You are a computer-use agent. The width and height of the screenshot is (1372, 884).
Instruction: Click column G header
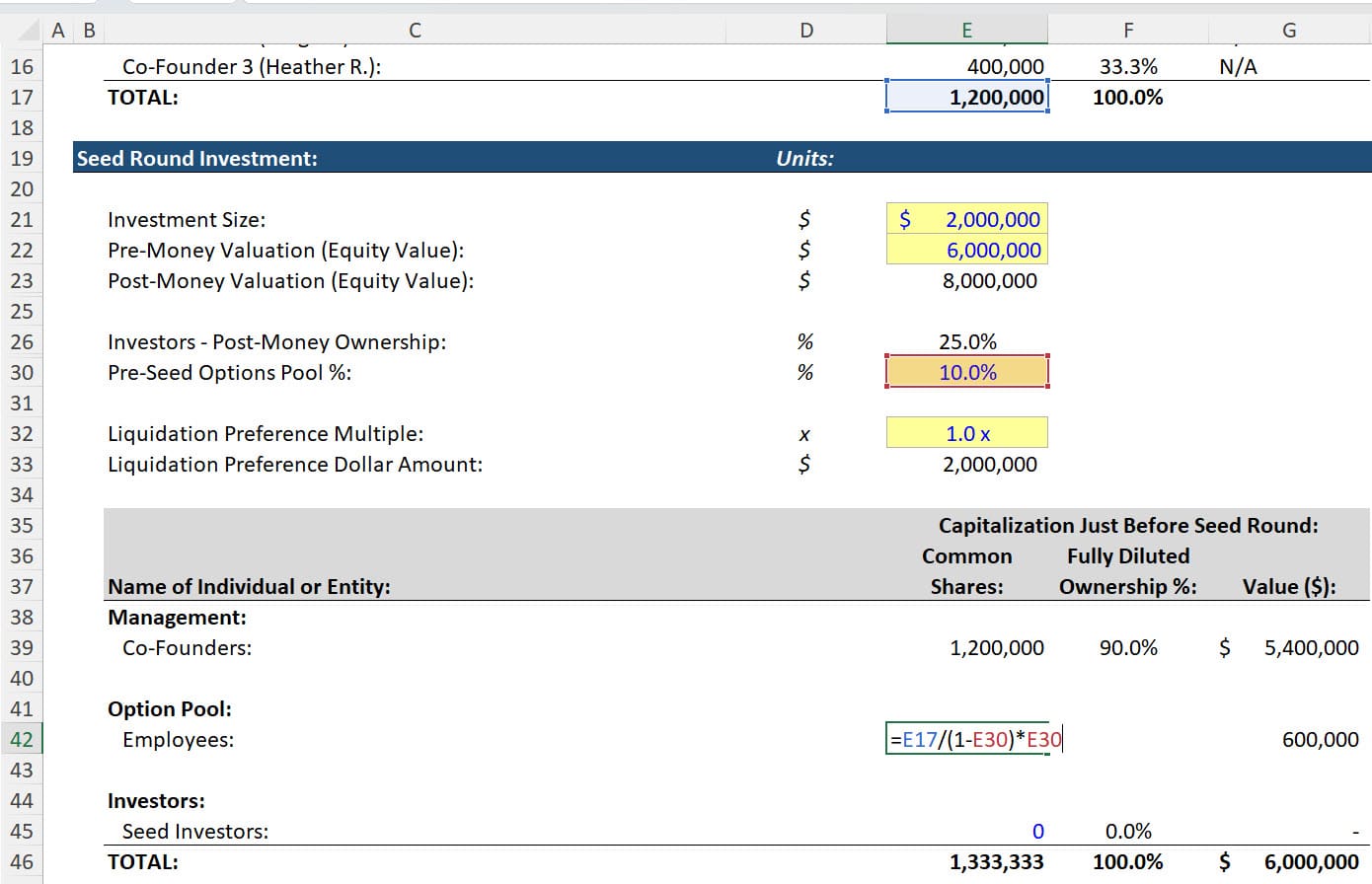point(1289,31)
